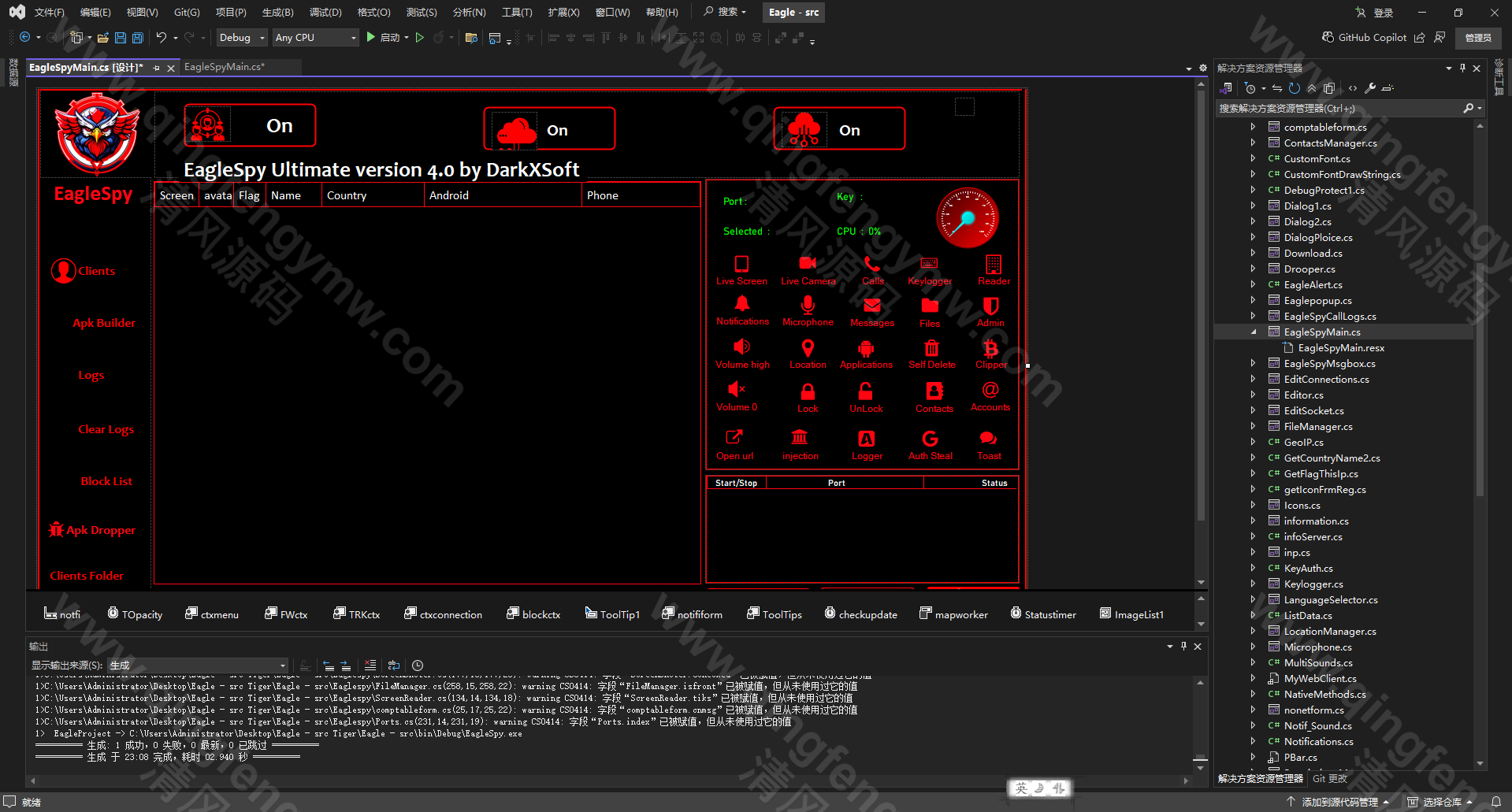
Task: Click the Admin shield icon
Action: click(991, 306)
